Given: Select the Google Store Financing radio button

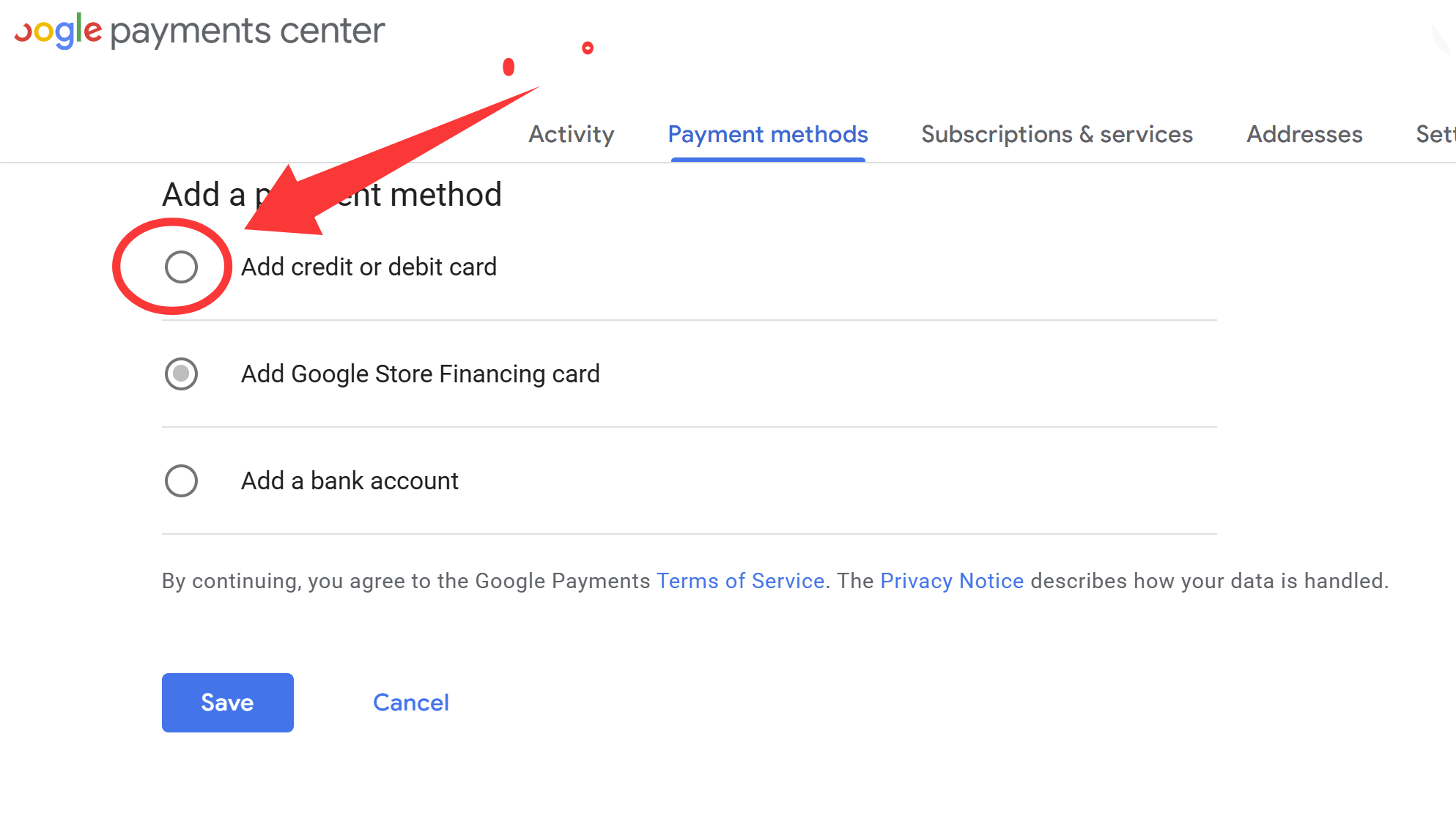Looking at the screenshot, I should 181,374.
